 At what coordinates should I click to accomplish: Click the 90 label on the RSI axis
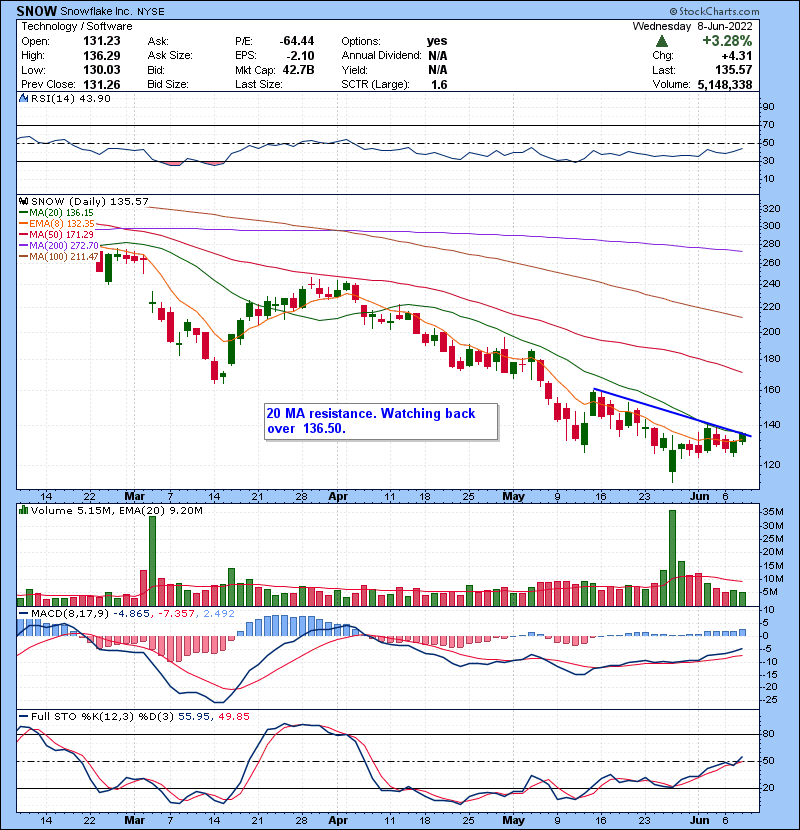[768, 107]
